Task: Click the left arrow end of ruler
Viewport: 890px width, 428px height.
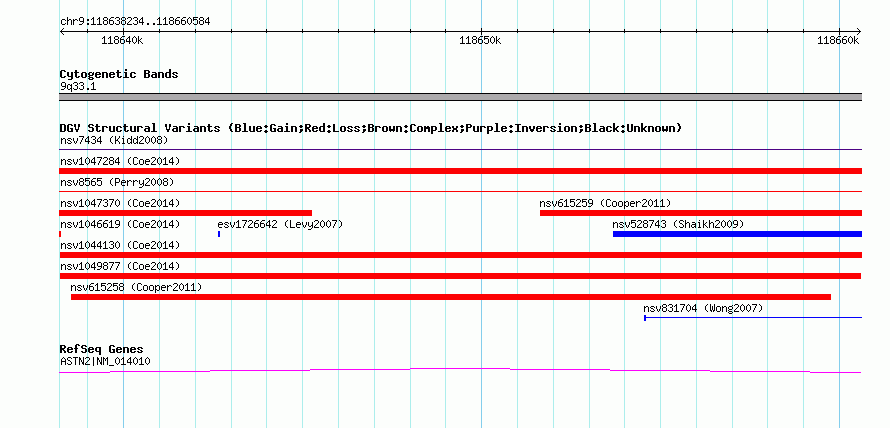Action: coord(62,31)
